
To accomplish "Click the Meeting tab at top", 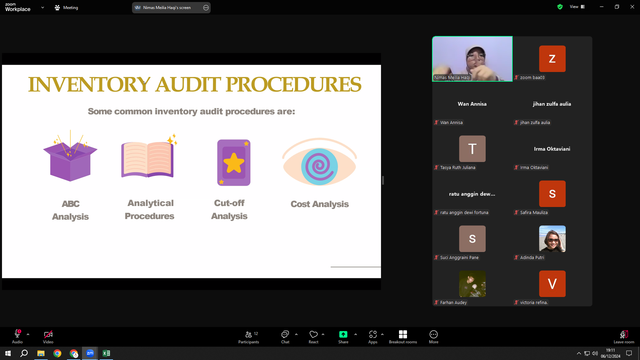I will point(66,7).
